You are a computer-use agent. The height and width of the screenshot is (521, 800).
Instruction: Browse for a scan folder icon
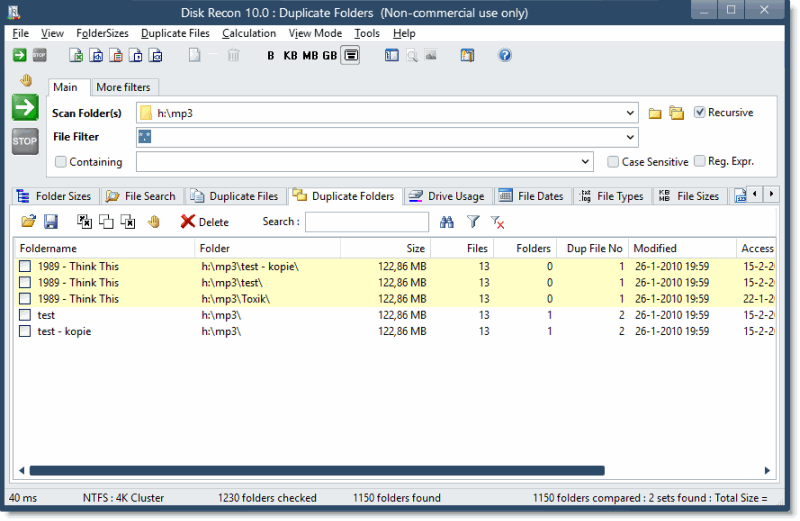[x=655, y=113]
